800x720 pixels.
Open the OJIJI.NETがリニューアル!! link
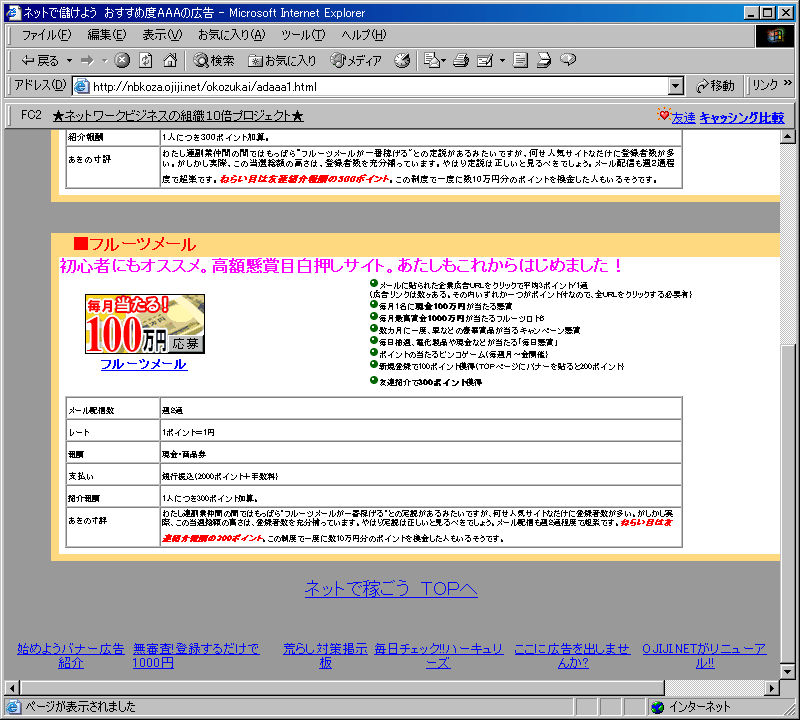click(x=705, y=656)
